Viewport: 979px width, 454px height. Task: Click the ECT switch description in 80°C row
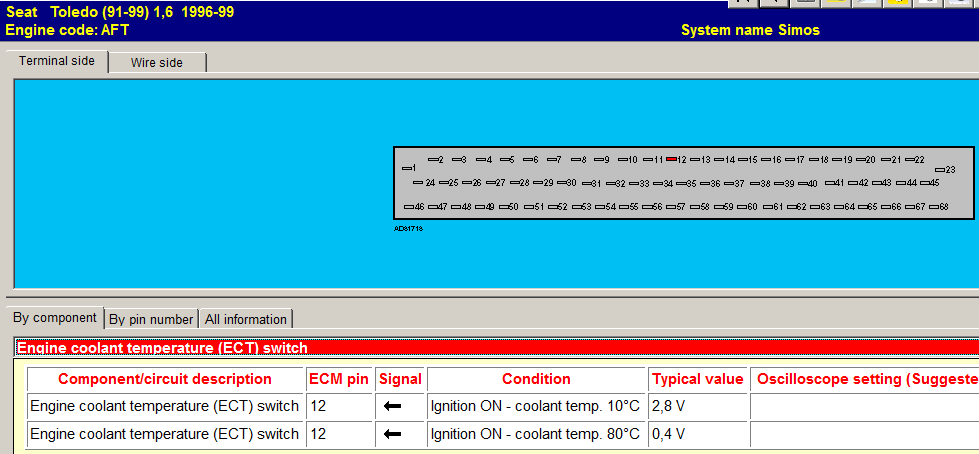(165, 433)
